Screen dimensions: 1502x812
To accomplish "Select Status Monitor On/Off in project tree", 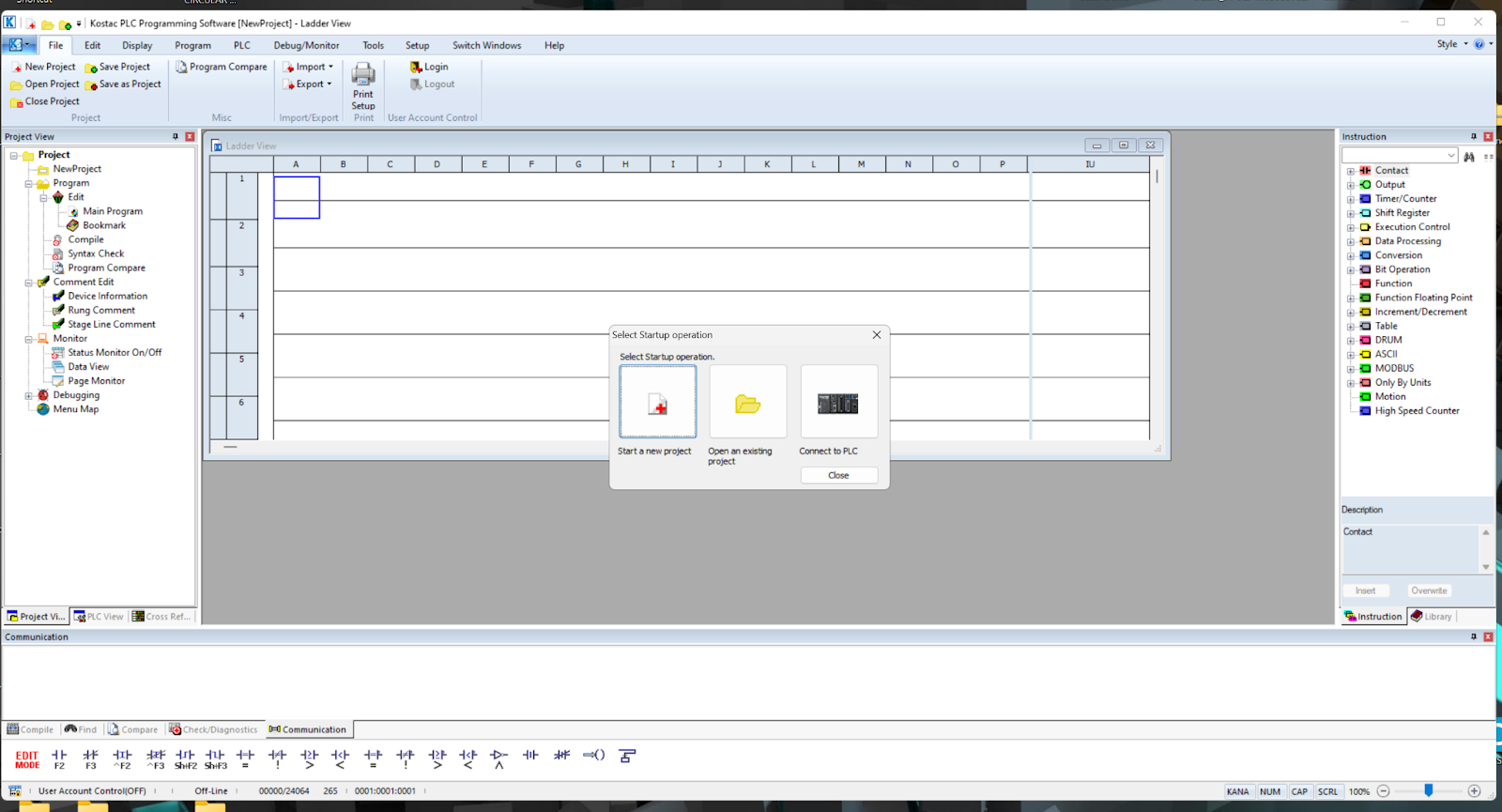I will pos(115,353).
